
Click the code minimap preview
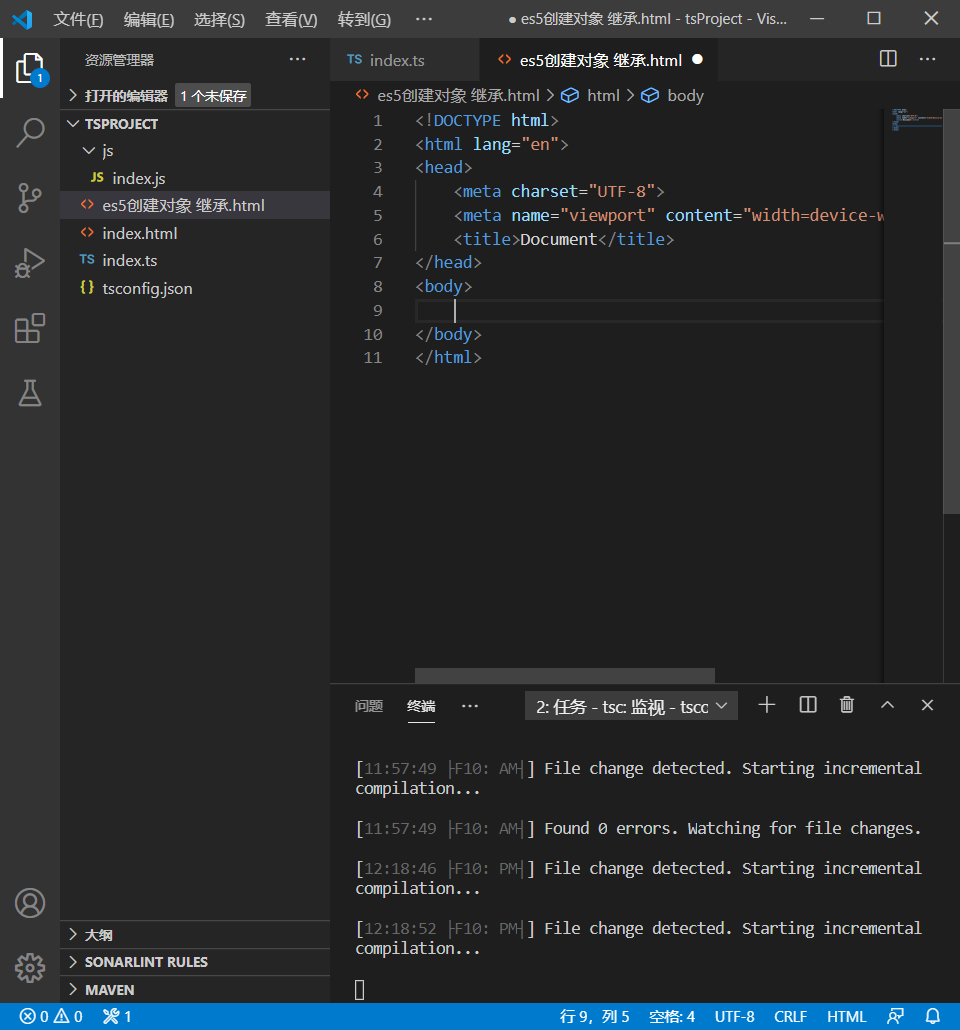click(x=916, y=120)
